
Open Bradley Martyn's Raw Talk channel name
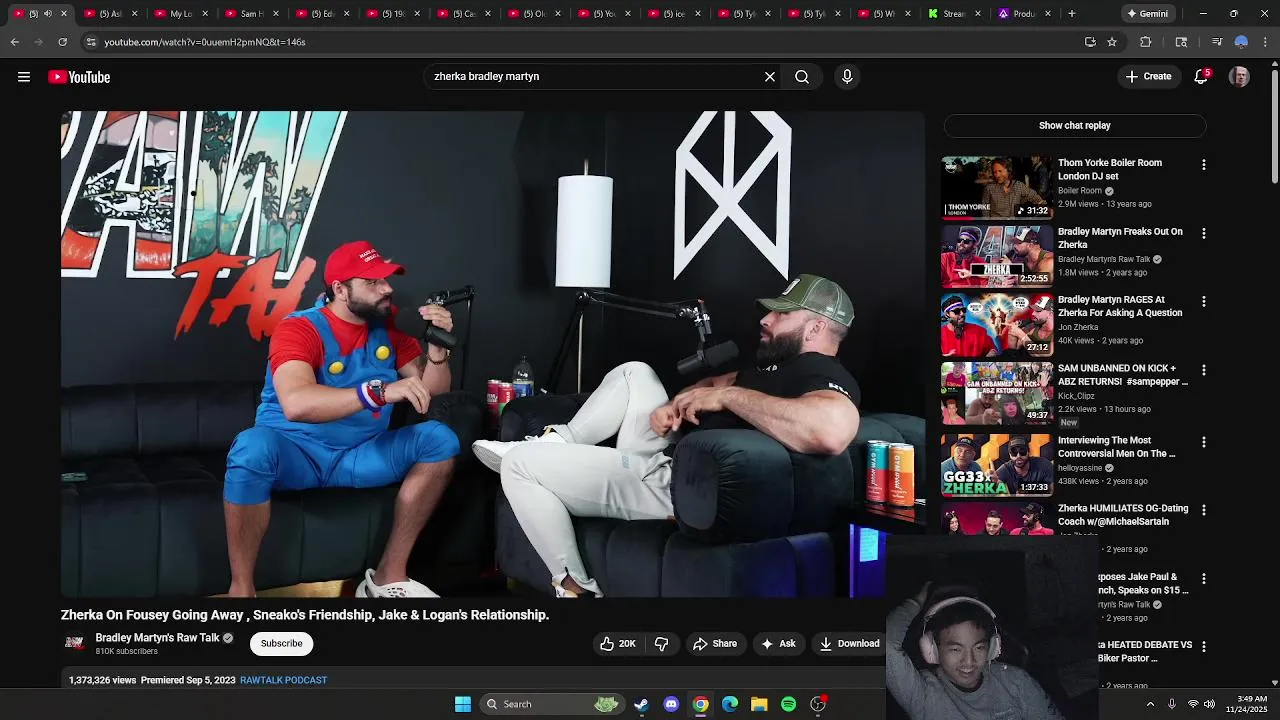[x=157, y=637]
